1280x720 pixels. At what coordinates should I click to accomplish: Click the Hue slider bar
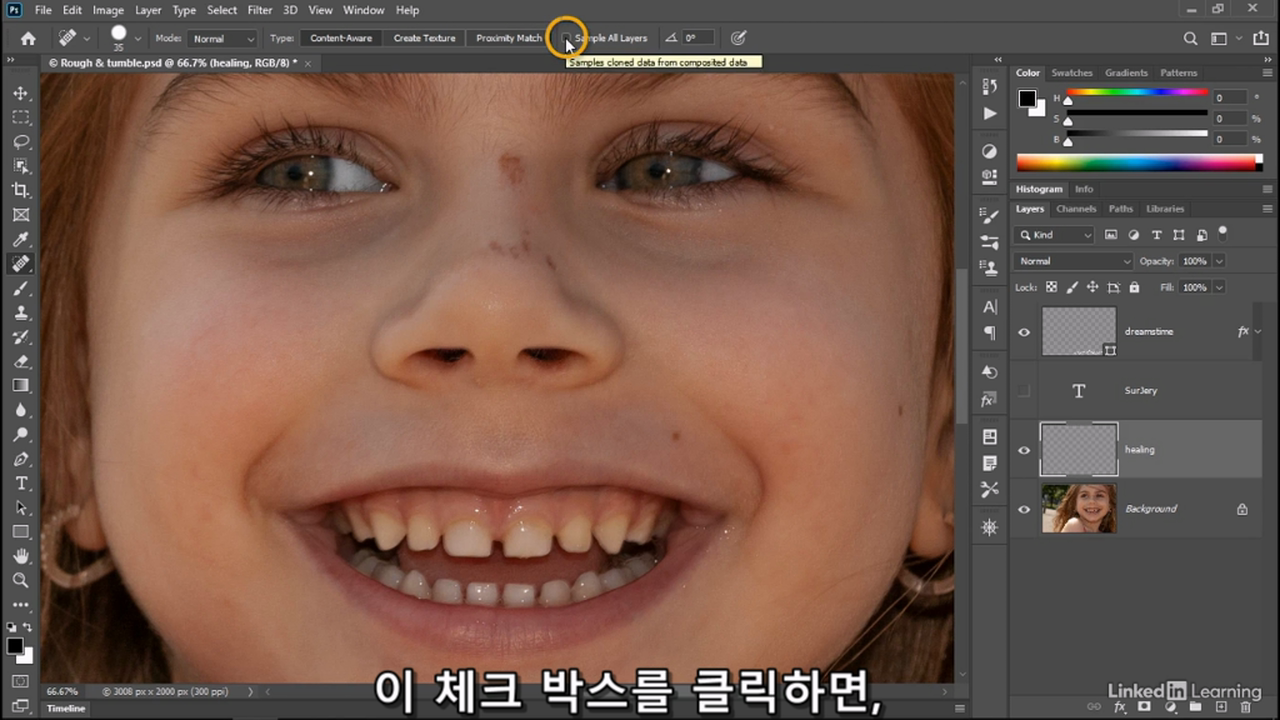tap(1136, 92)
